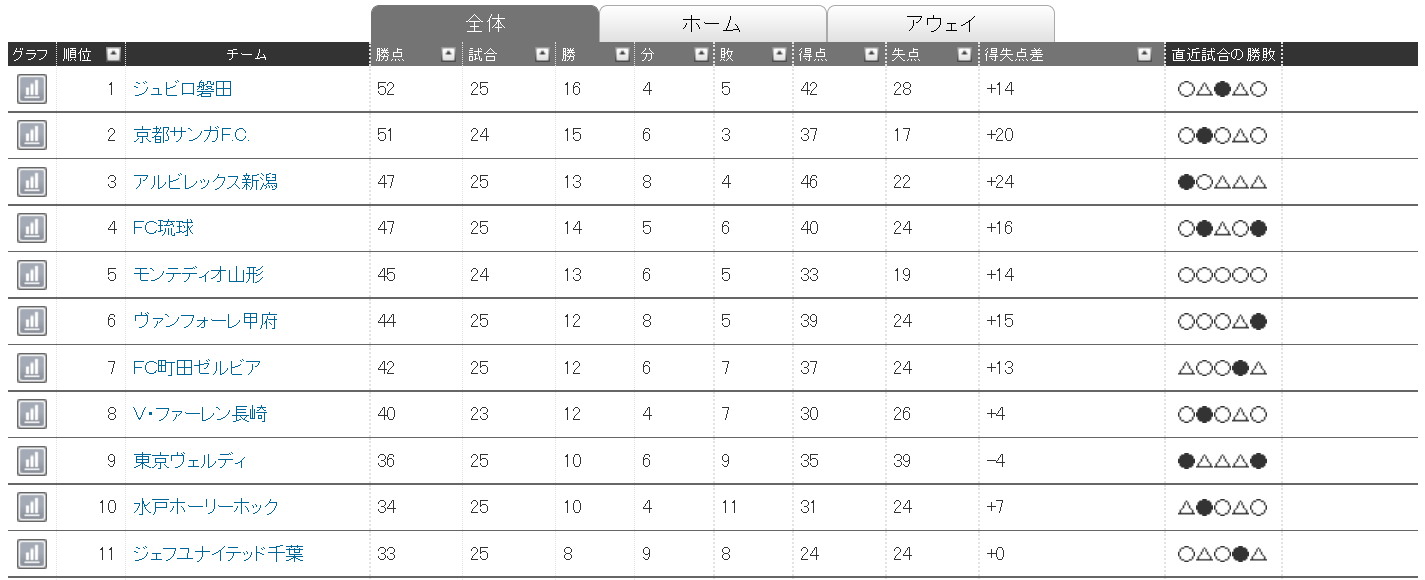The width and height of the screenshot is (1425, 580).
Task: View graph for ヴァンフォーレ甲府 row
Action: tap(32, 321)
